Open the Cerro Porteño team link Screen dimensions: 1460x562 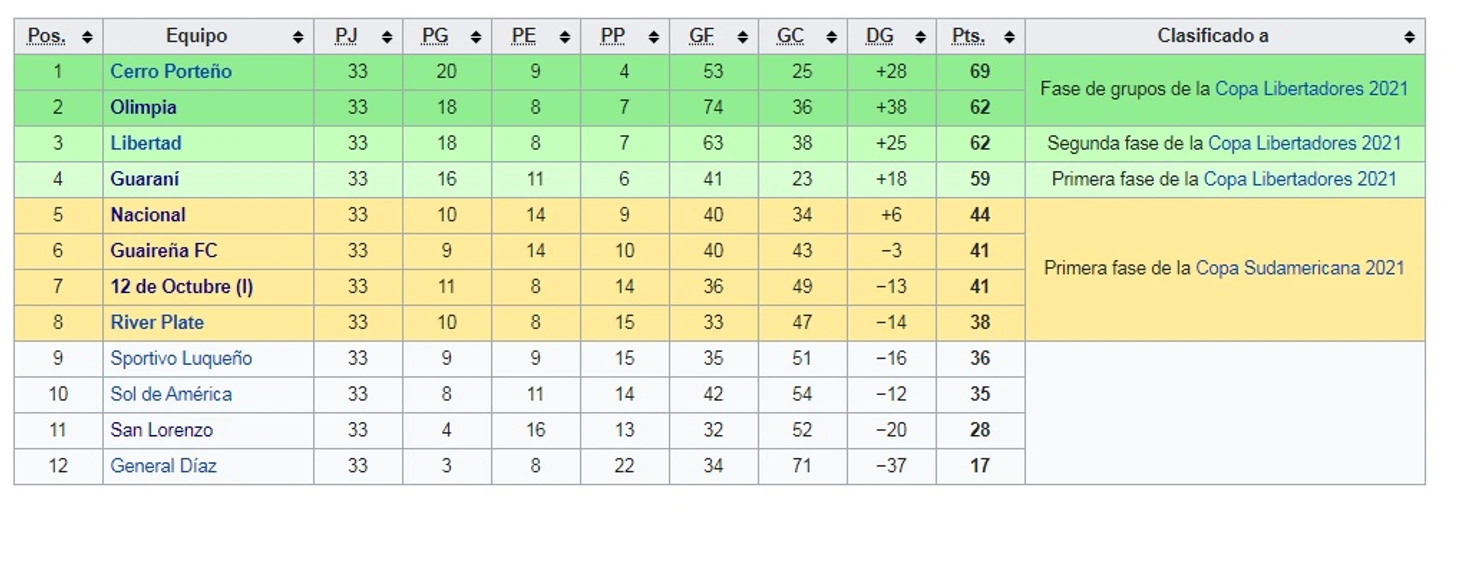[x=171, y=71]
